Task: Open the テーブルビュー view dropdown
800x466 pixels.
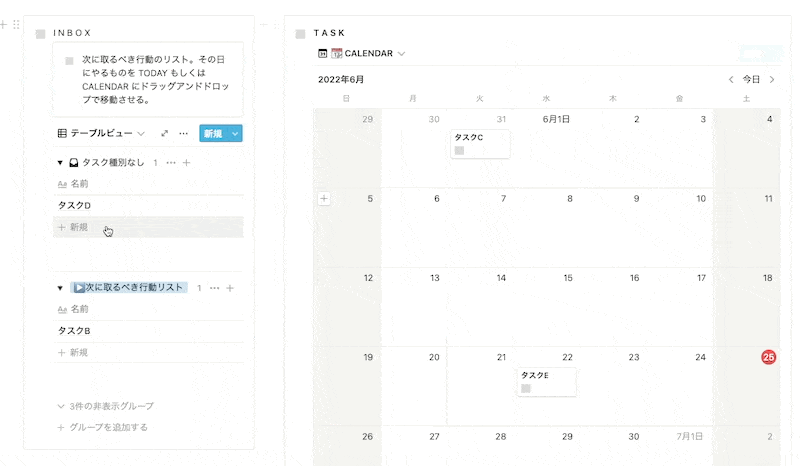Action: [101, 133]
